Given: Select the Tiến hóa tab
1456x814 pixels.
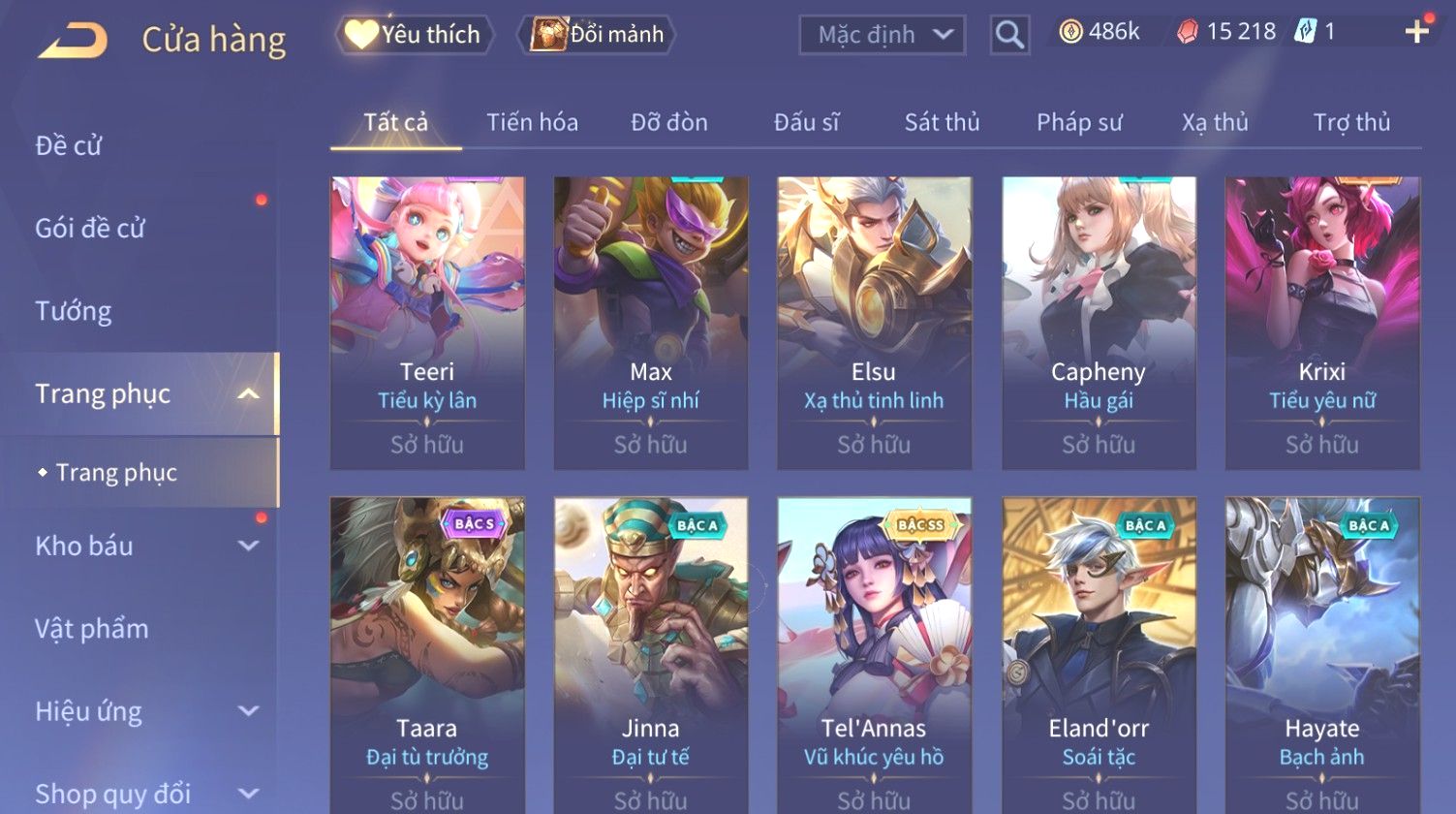Looking at the screenshot, I should tap(532, 122).
